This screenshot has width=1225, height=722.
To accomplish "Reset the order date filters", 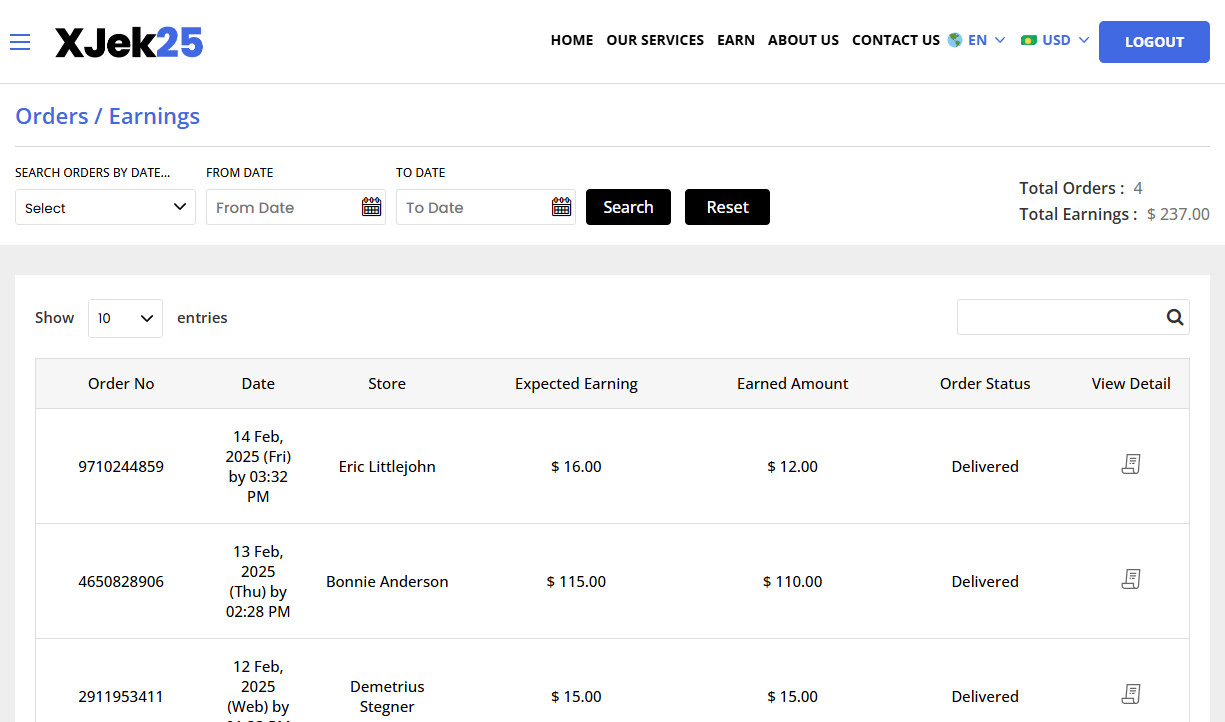I will click(x=727, y=206).
